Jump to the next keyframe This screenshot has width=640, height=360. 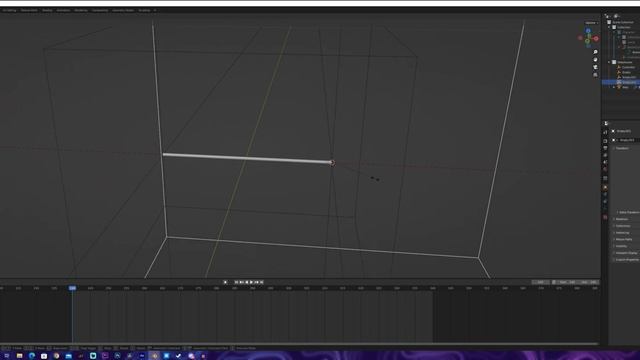(x=256, y=282)
